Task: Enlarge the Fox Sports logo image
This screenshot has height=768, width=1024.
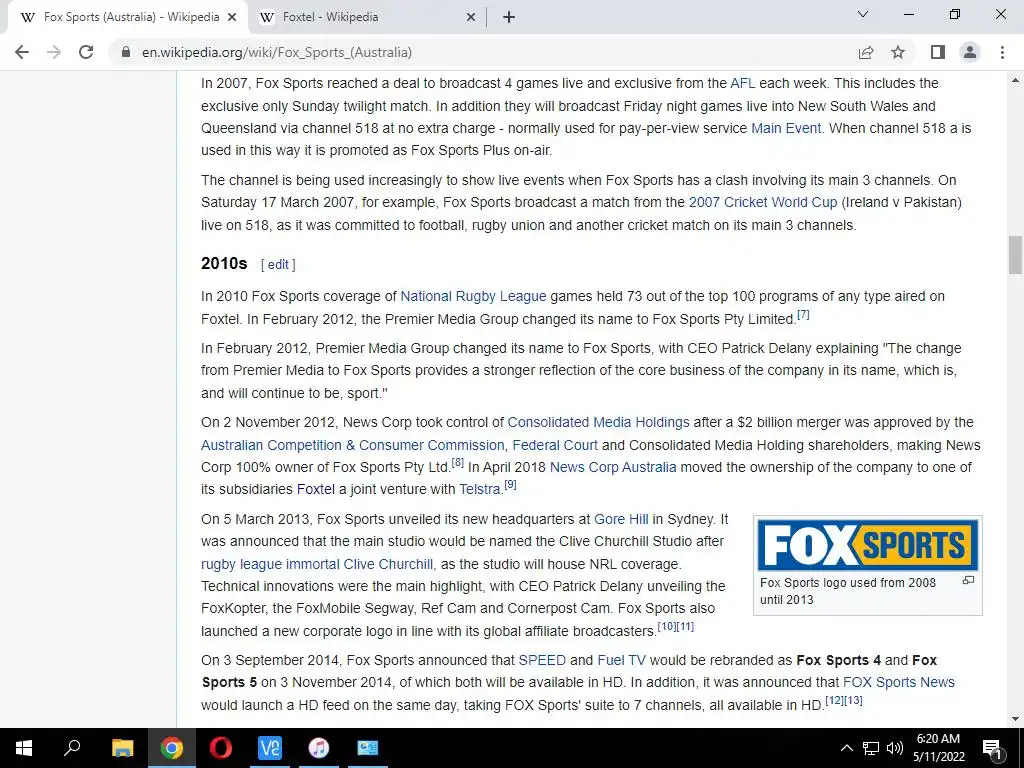Action: [968, 580]
